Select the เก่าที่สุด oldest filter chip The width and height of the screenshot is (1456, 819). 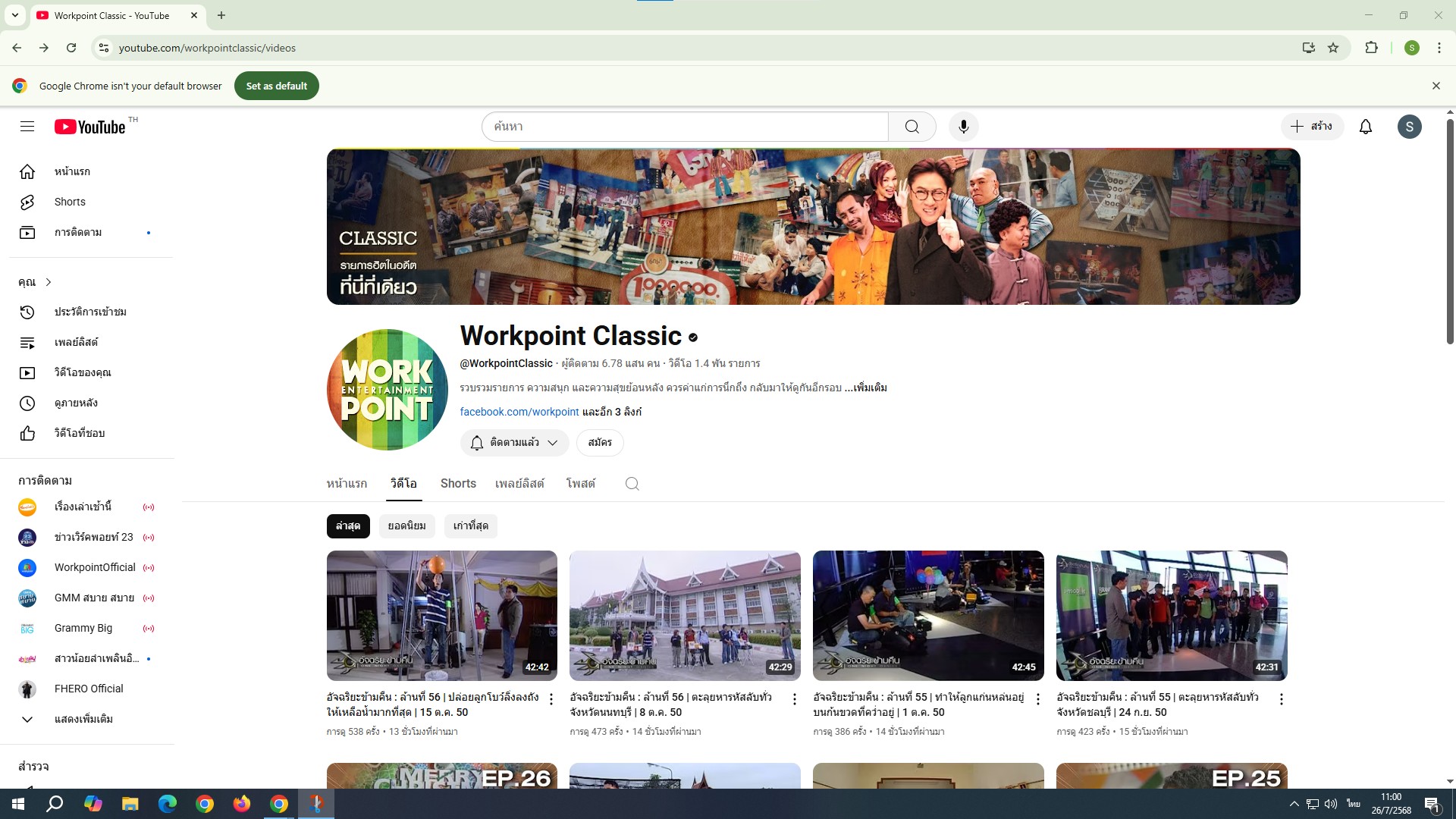471,526
